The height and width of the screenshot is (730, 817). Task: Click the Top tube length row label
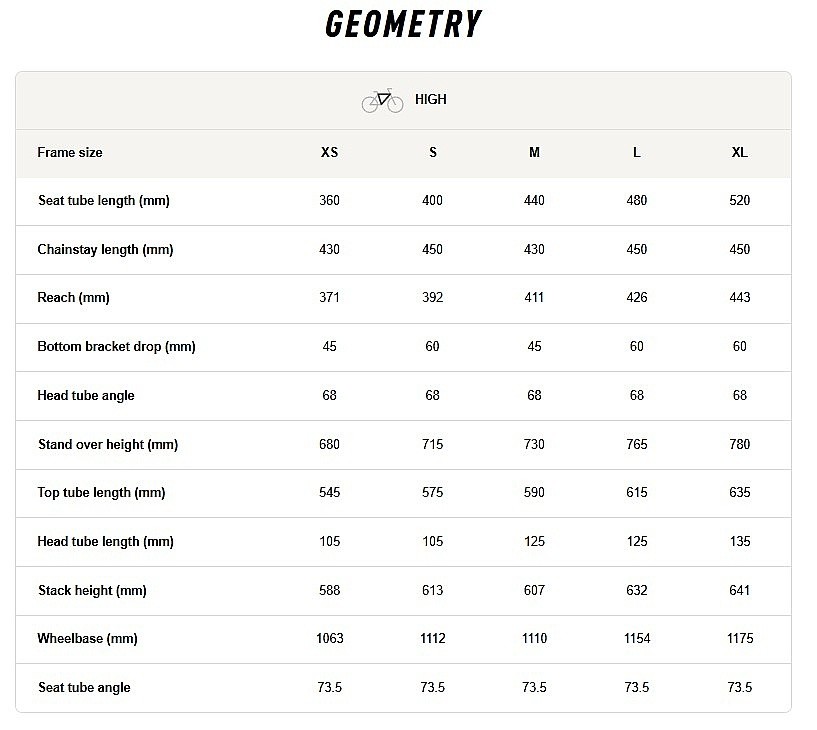102,493
